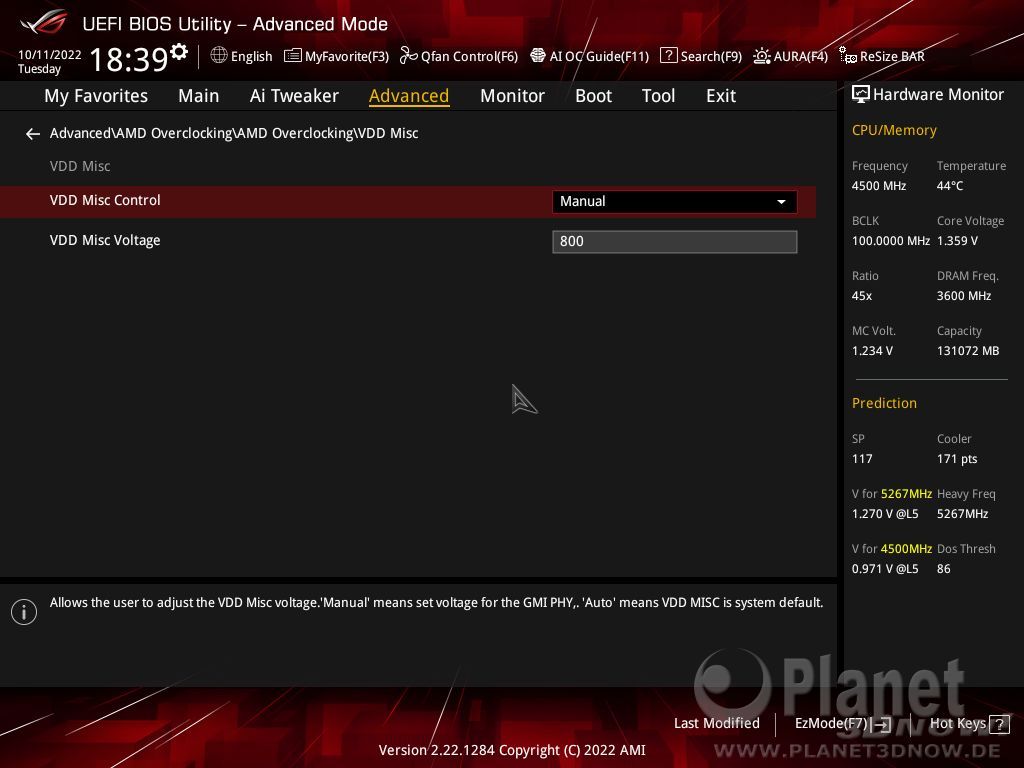Switch to EzMode(F7)

pyautogui.click(x=842, y=724)
